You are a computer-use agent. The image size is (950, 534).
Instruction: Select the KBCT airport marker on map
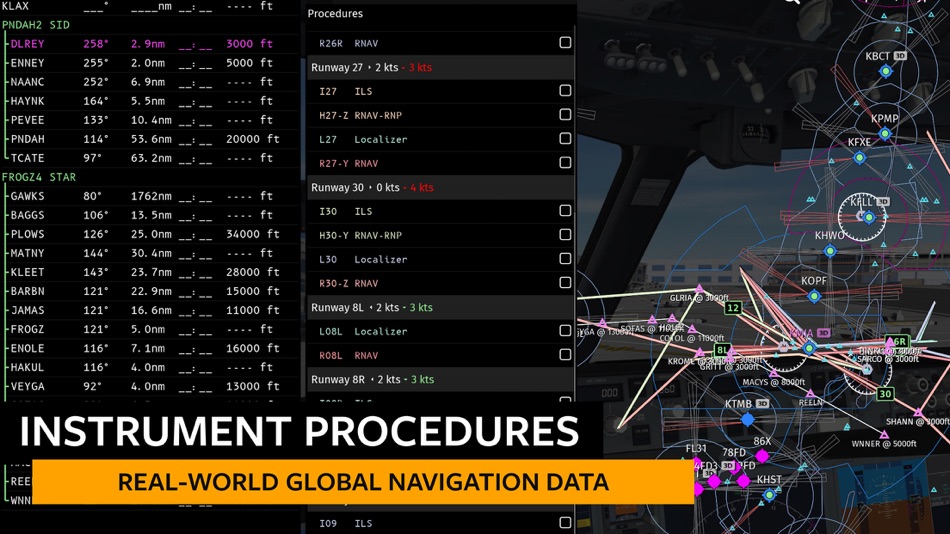point(886,71)
